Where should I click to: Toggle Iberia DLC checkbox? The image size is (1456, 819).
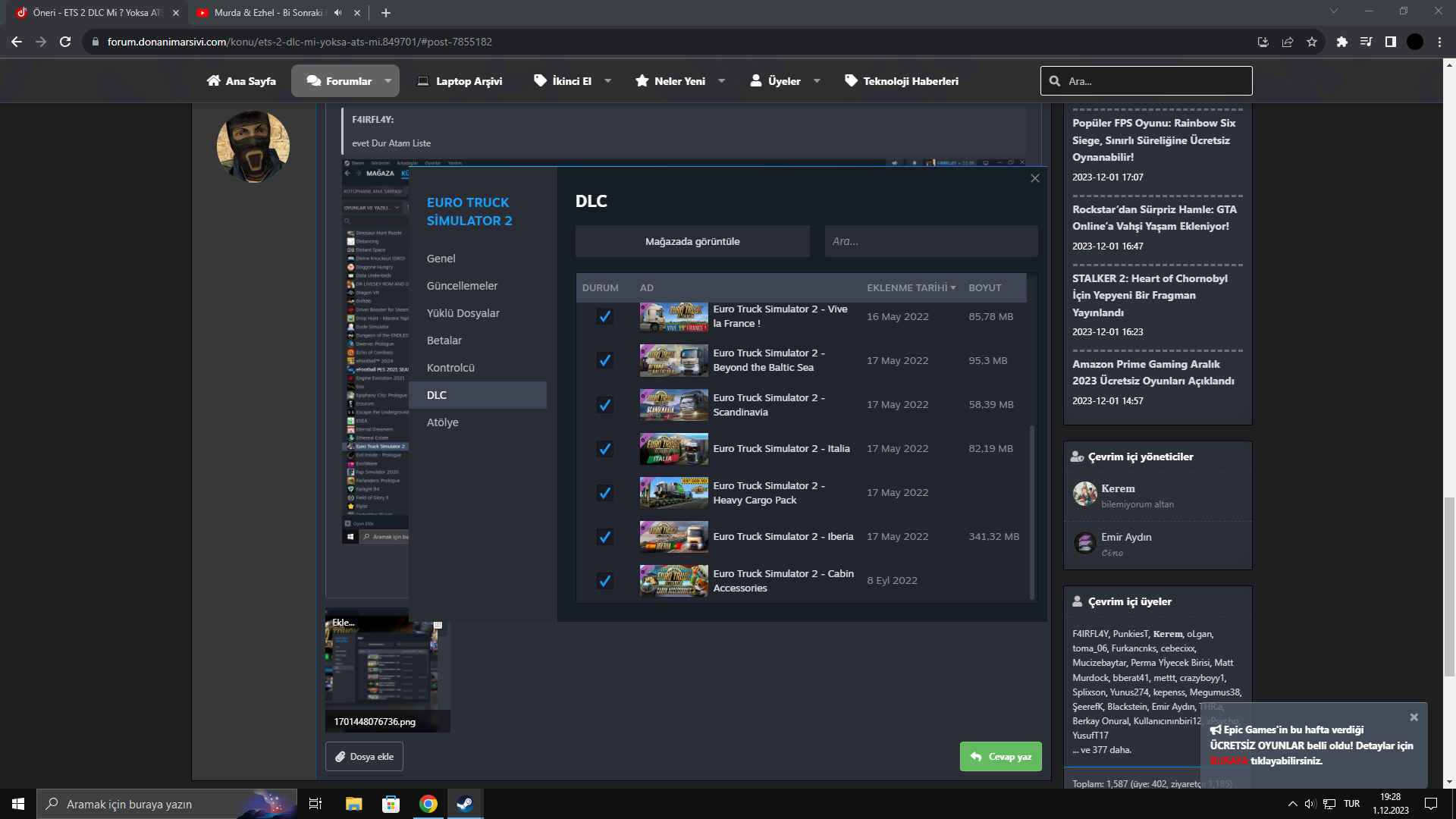(x=604, y=536)
